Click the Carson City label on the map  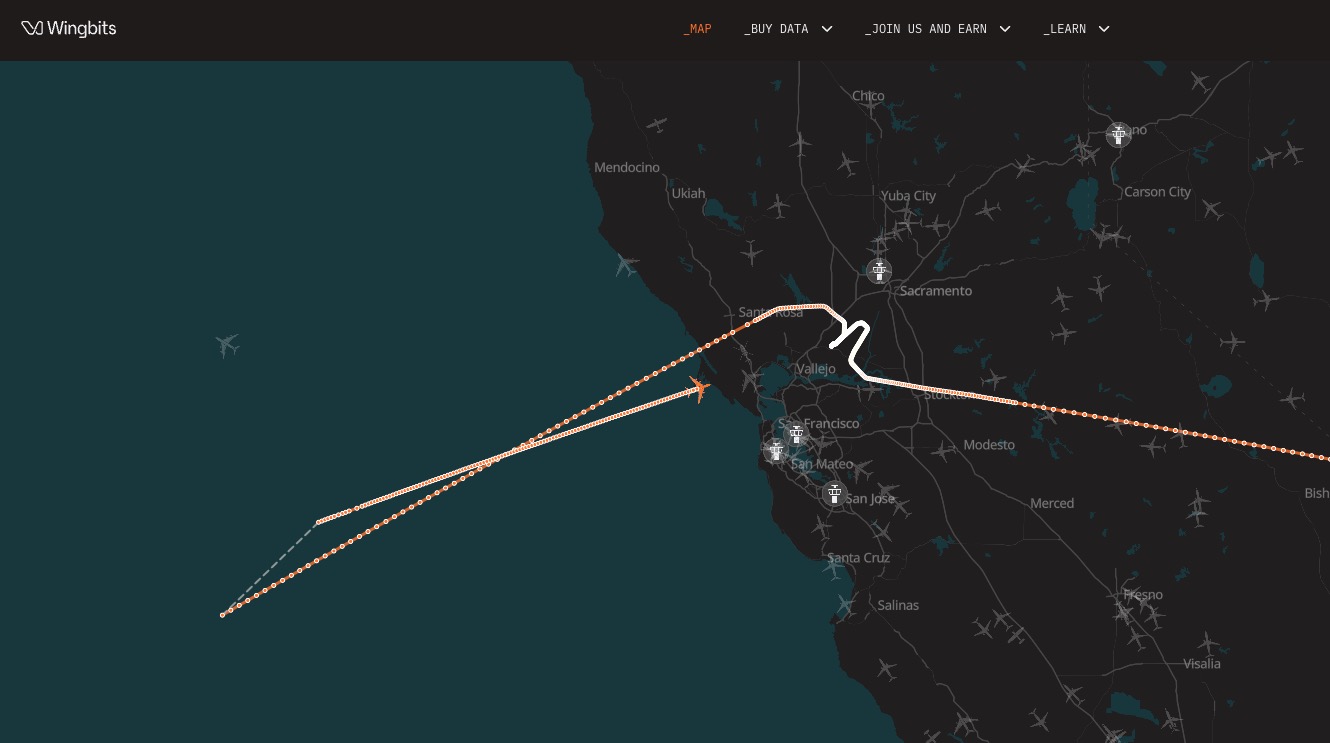pos(1157,192)
